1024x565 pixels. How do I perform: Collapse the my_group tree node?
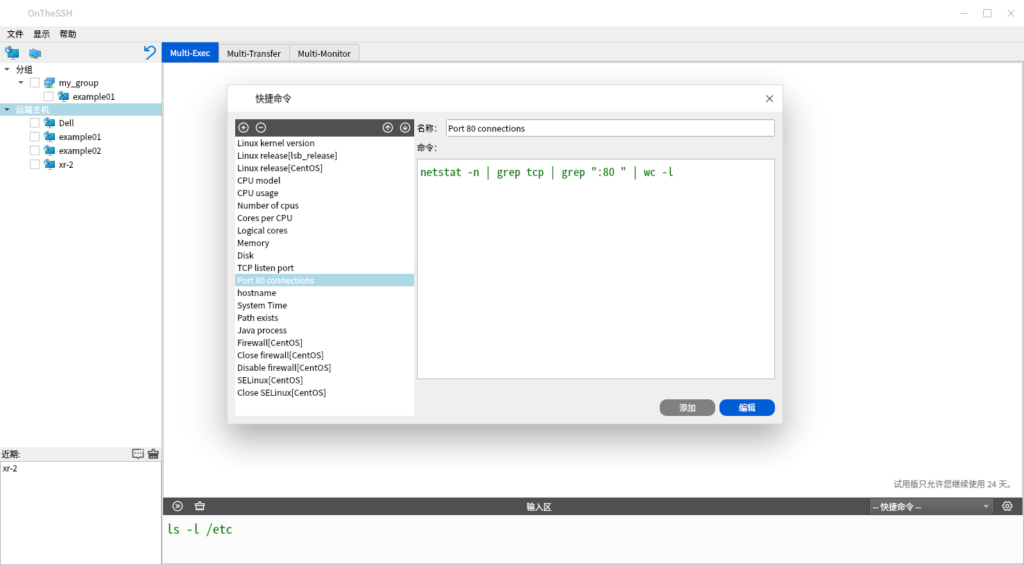pyautogui.click(x=21, y=83)
